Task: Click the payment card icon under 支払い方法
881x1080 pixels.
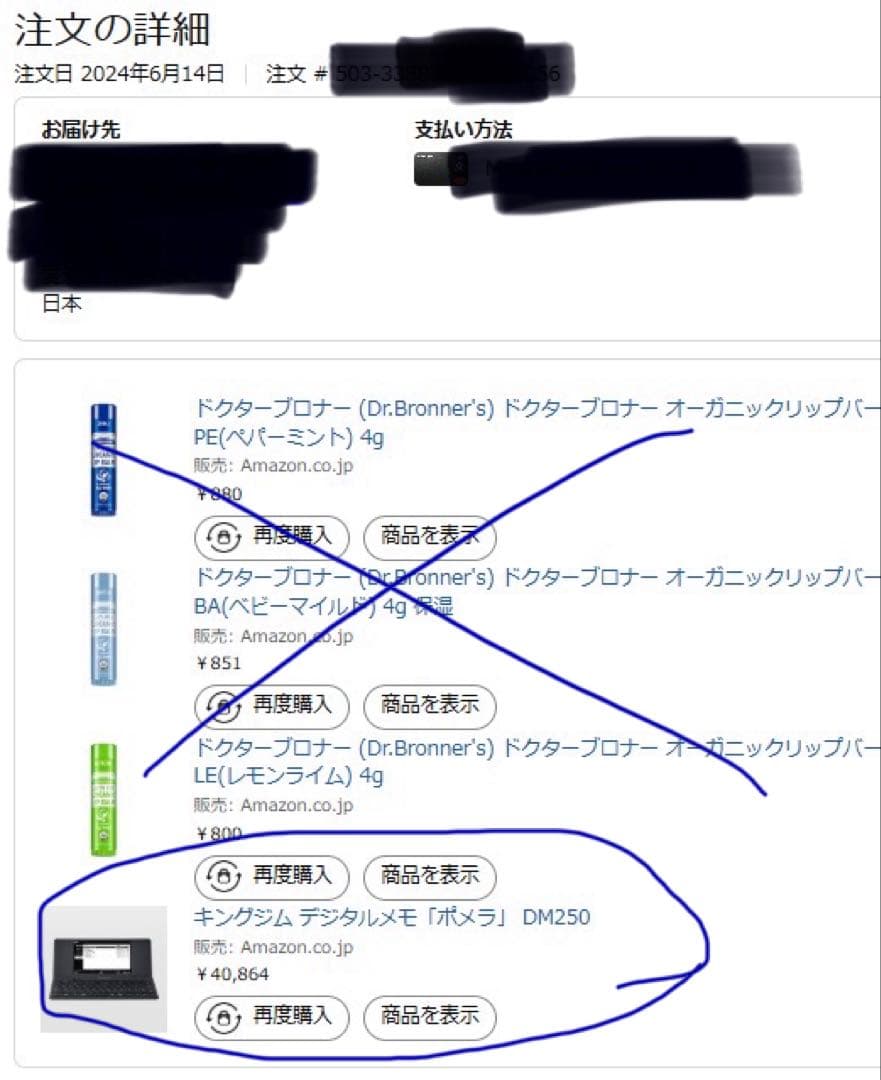Action: point(441,169)
